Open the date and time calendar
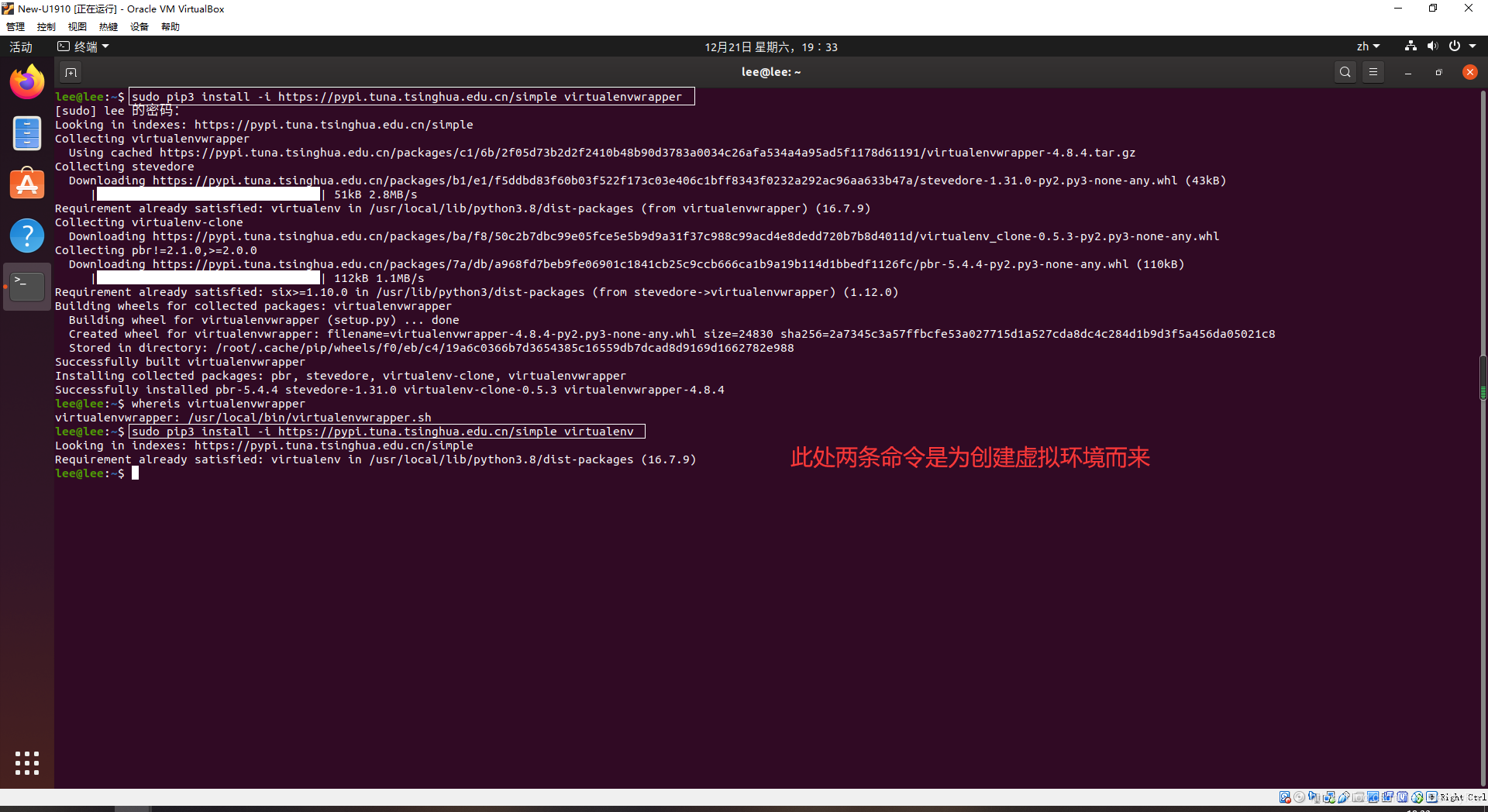This screenshot has height=812, width=1488. click(x=771, y=47)
